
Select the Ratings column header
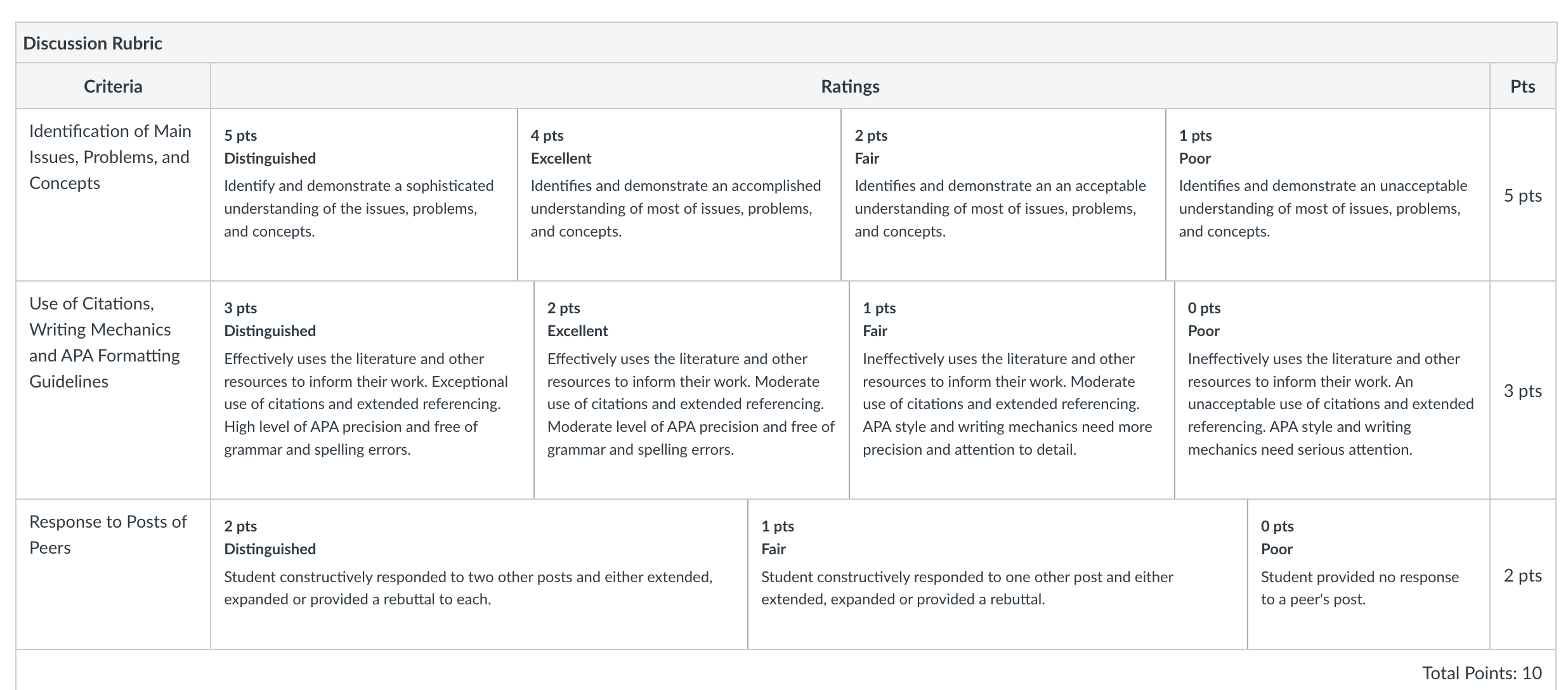(x=850, y=86)
